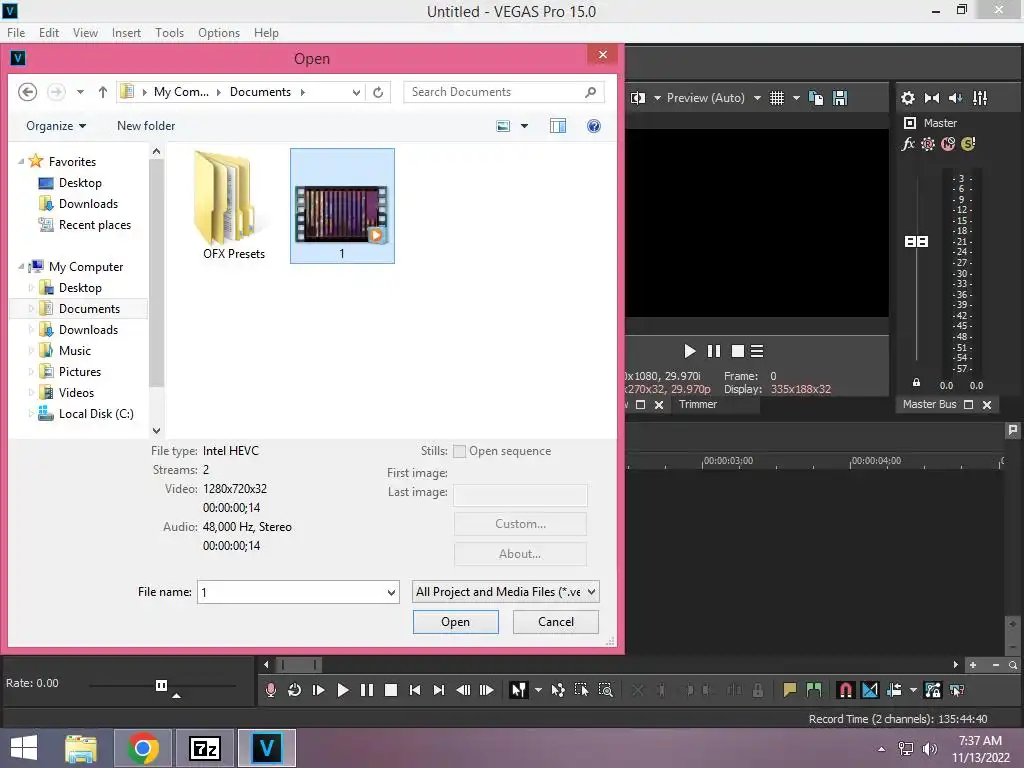
Task: Click Stop in the video preview window
Action: tap(737, 351)
